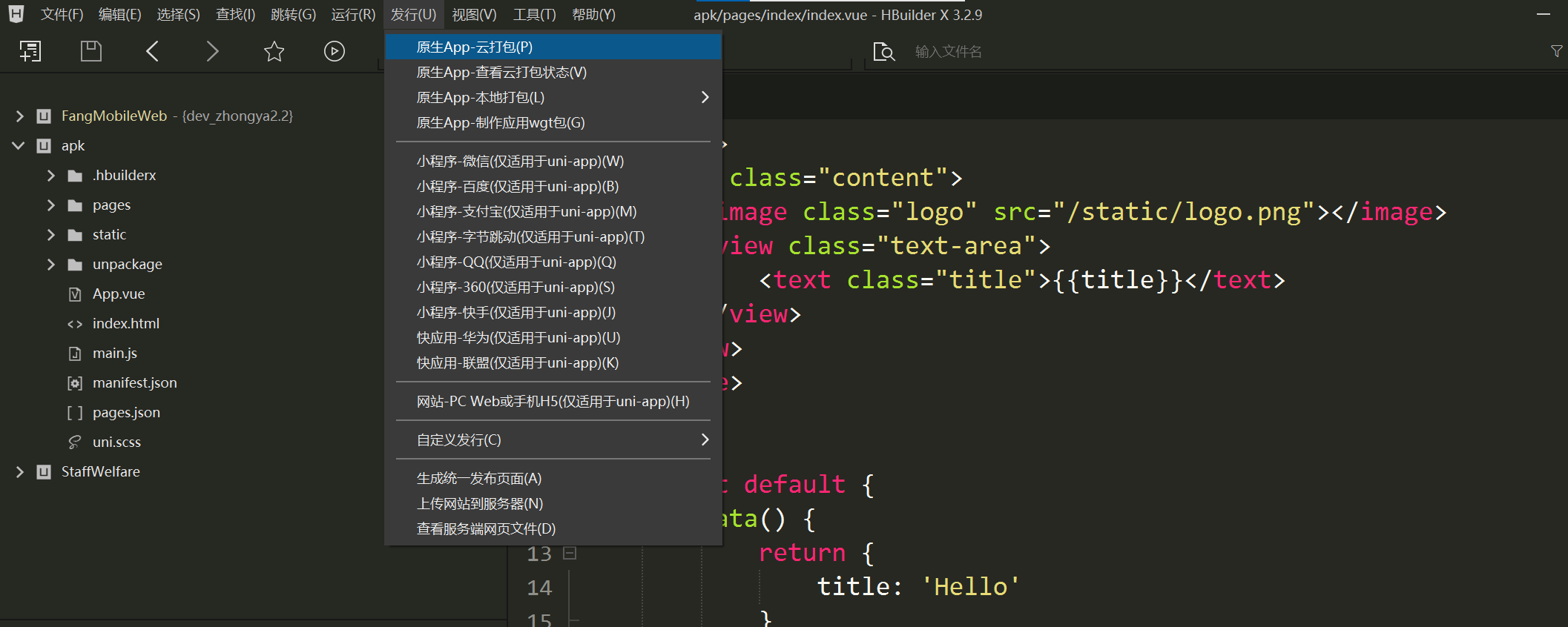Click the file search magnifier icon
1568x627 pixels.
point(884,52)
